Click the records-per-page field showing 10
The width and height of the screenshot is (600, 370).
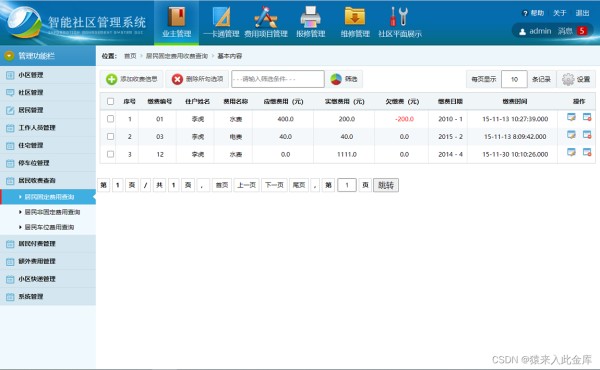pos(514,79)
